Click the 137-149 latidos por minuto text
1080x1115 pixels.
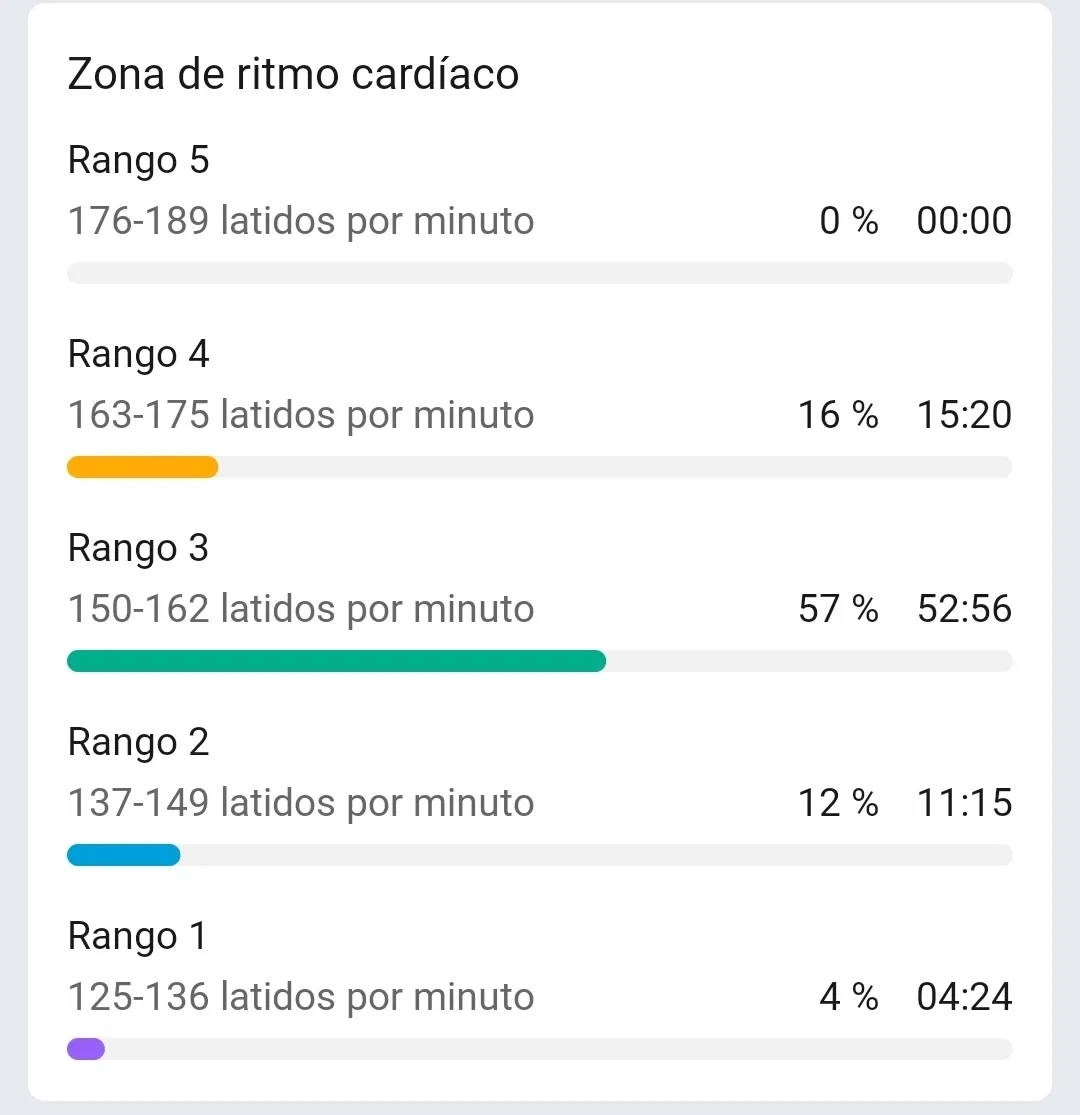point(300,803)
